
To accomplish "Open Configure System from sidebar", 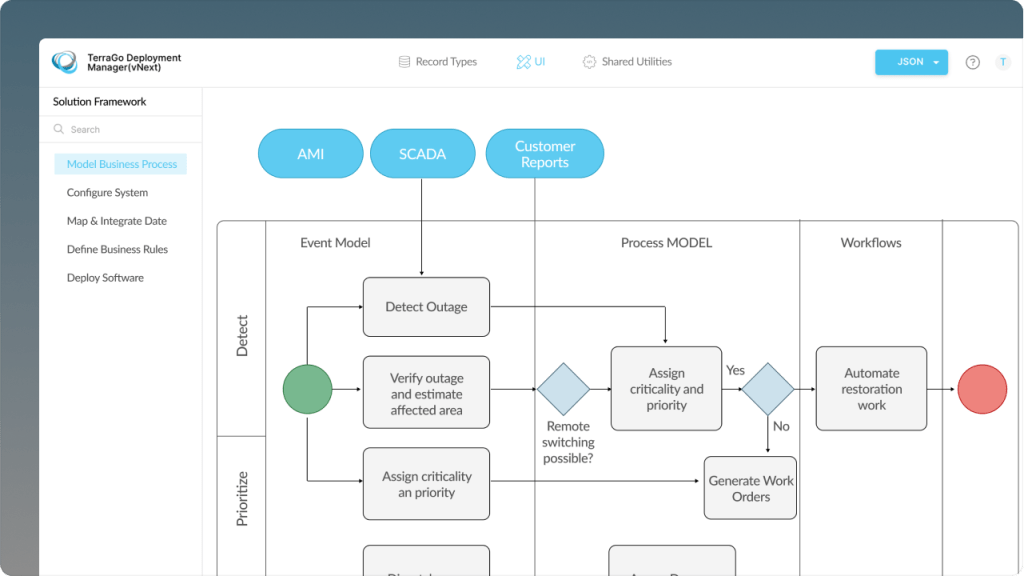I will pos(107,193).
